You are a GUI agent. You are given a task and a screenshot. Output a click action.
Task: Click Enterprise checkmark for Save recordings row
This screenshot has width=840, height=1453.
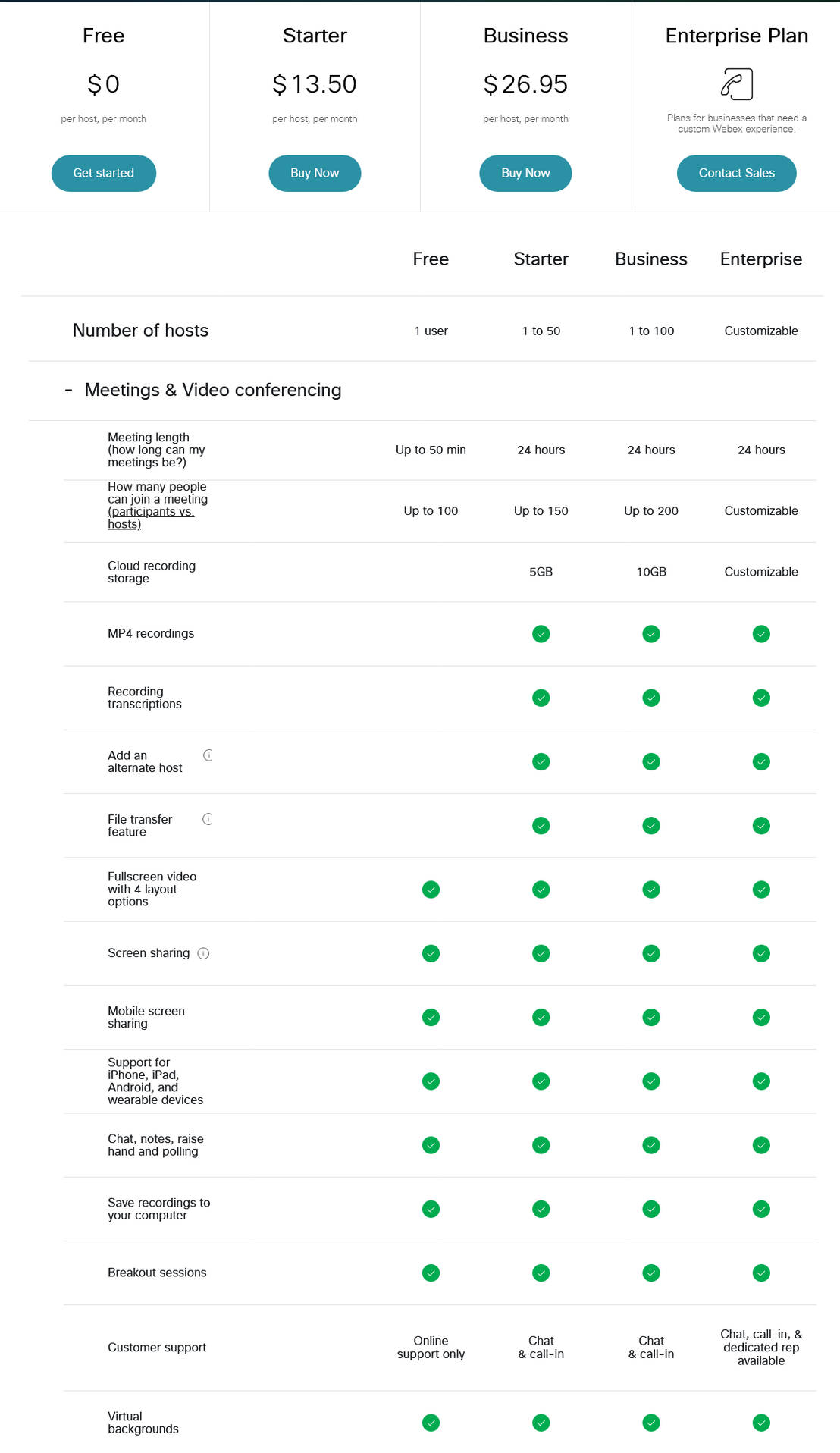761,1209
